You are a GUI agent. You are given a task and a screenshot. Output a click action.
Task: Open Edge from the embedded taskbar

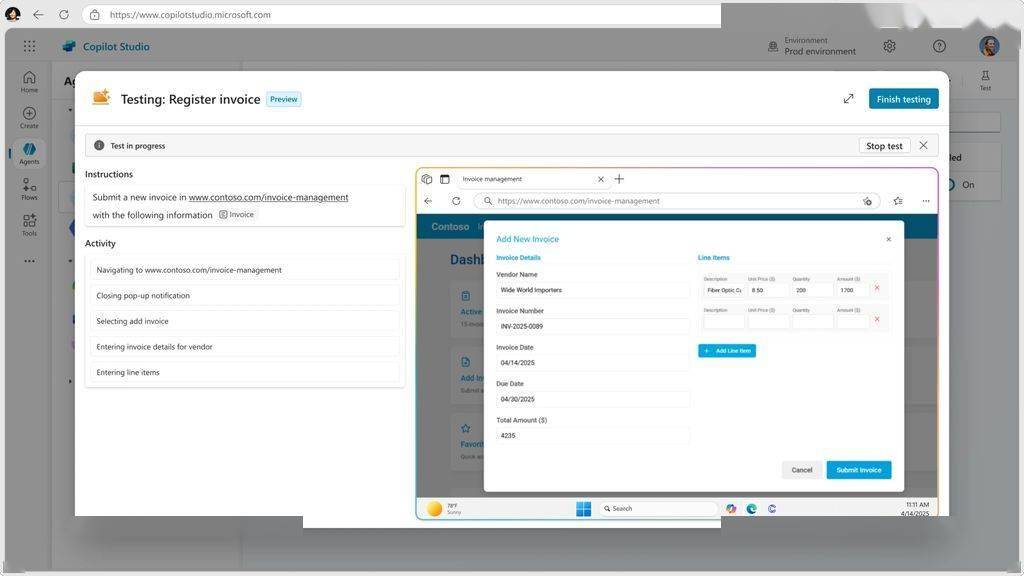[x=752, y=509]
